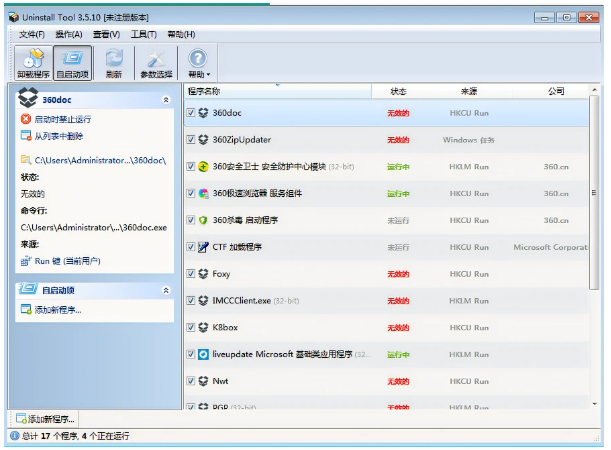Click the Run 键 (当前用户) registry link
Screen dimensions: 611x450
tap(67, 261)
